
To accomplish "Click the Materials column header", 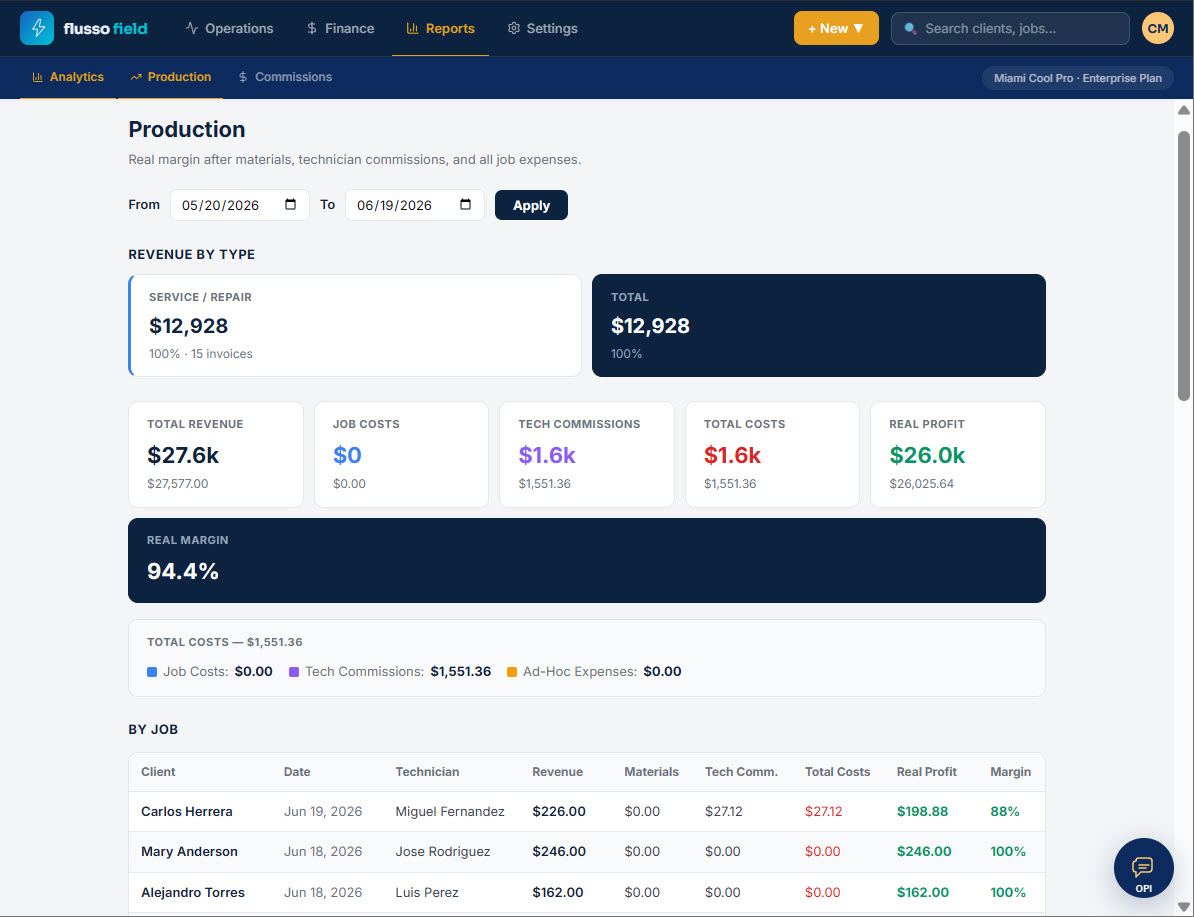I will 651,772.
